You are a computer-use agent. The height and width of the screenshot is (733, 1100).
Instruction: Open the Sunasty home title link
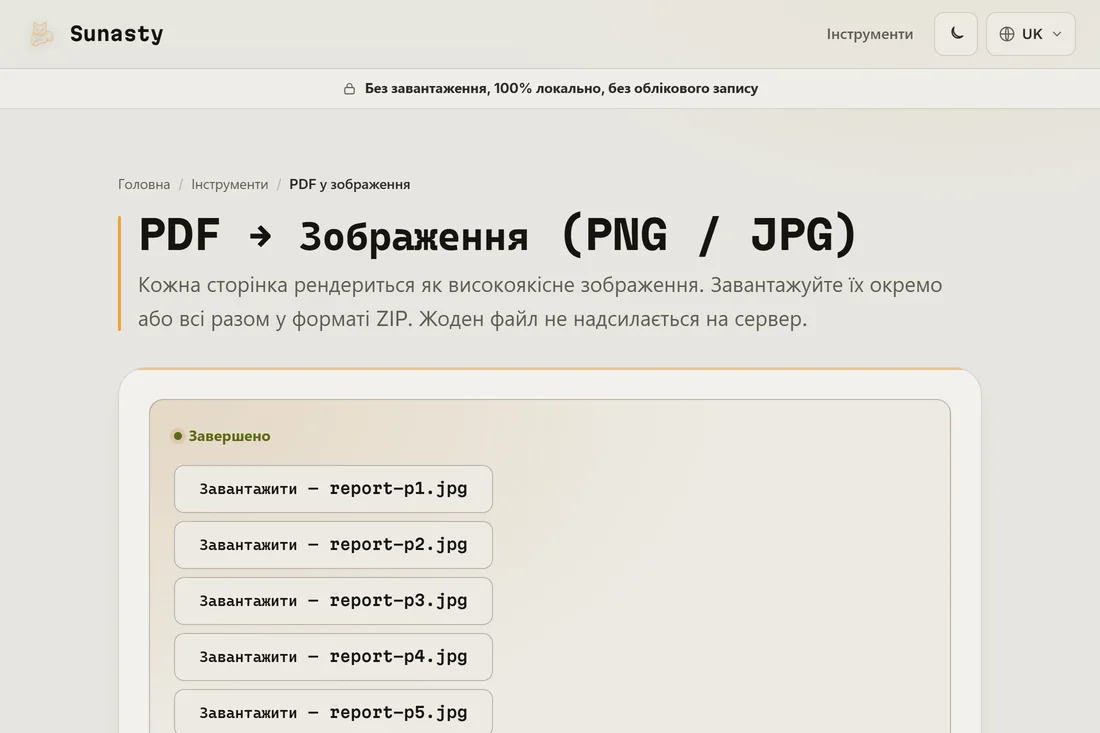tap(116, 34)
